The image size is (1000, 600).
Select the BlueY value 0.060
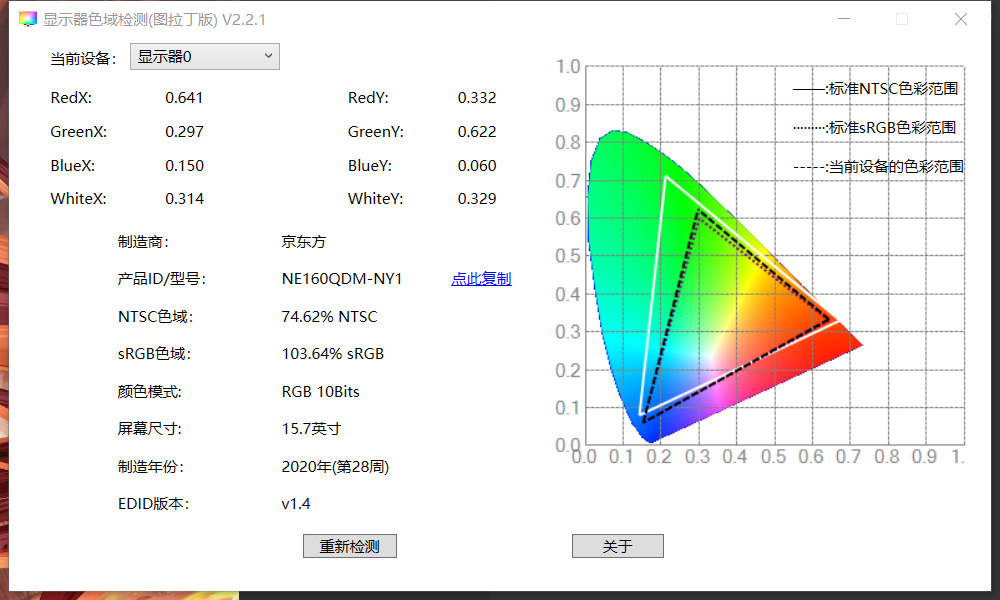tap(476, 165)
